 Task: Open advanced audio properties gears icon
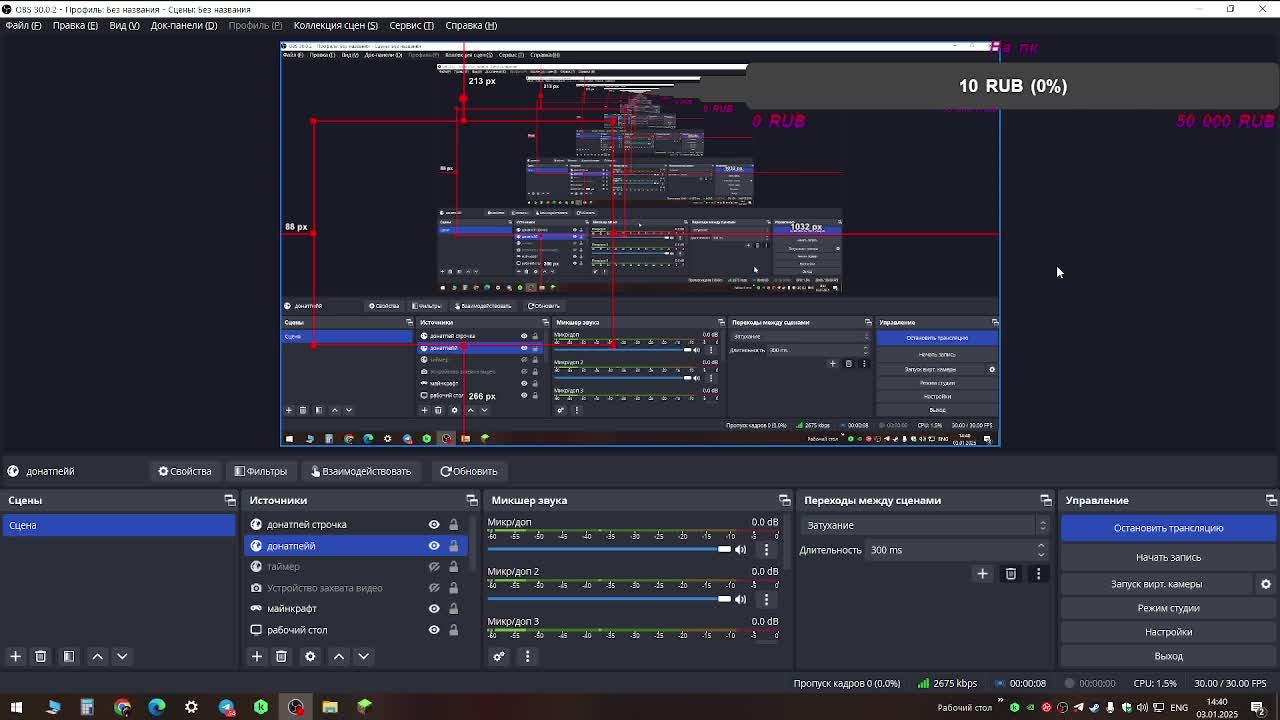click(499, 656)
